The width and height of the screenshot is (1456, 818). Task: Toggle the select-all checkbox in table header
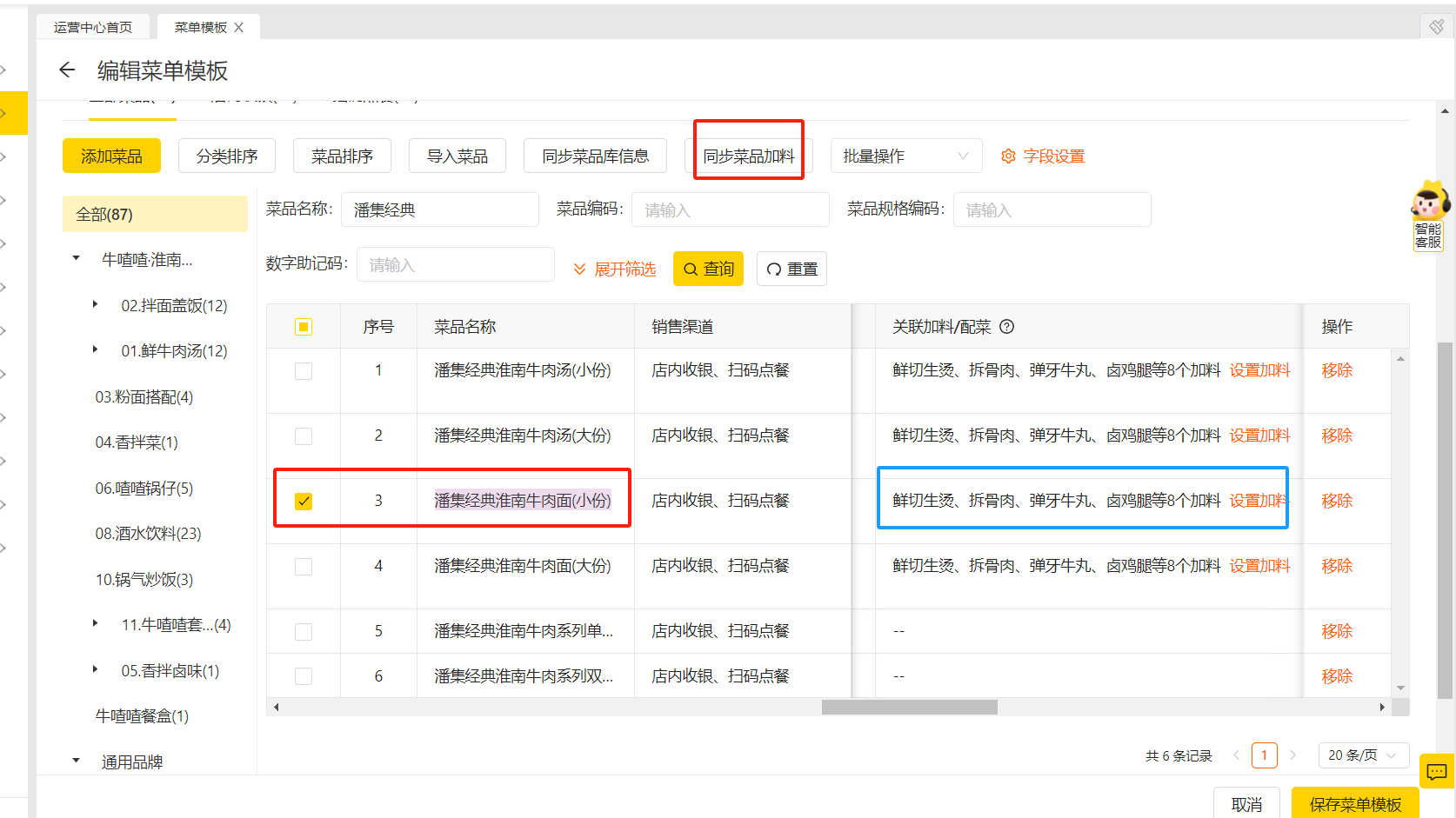click(x=304, y=327)
